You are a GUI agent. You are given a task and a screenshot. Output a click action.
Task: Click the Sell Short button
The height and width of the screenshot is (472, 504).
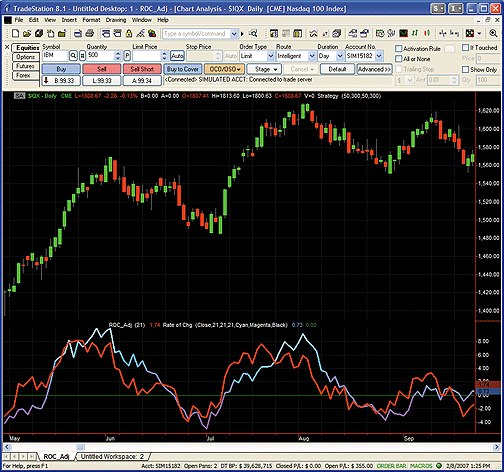coord(142,69)
